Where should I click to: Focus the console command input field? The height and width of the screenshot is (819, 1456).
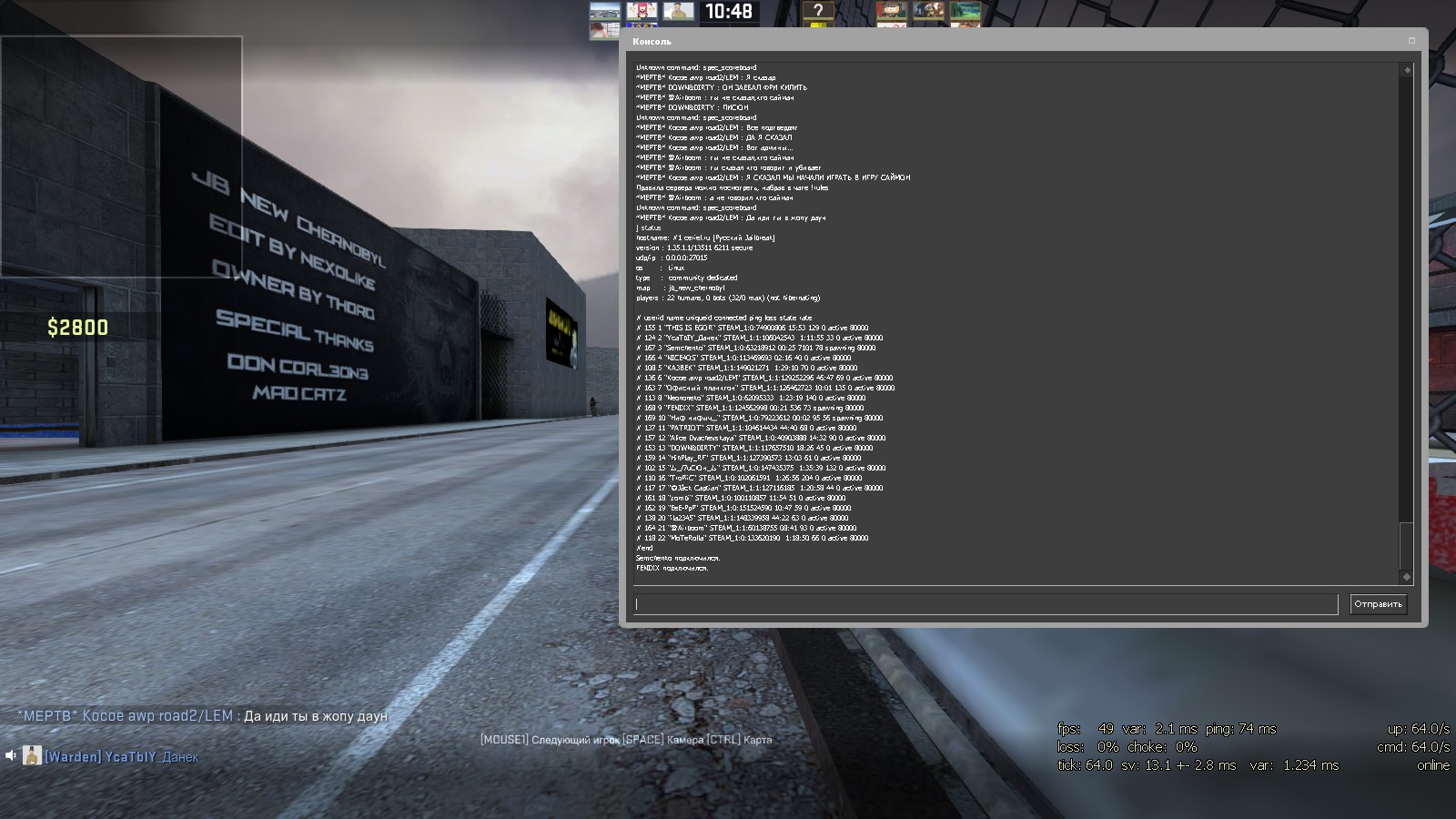[986, 604]
